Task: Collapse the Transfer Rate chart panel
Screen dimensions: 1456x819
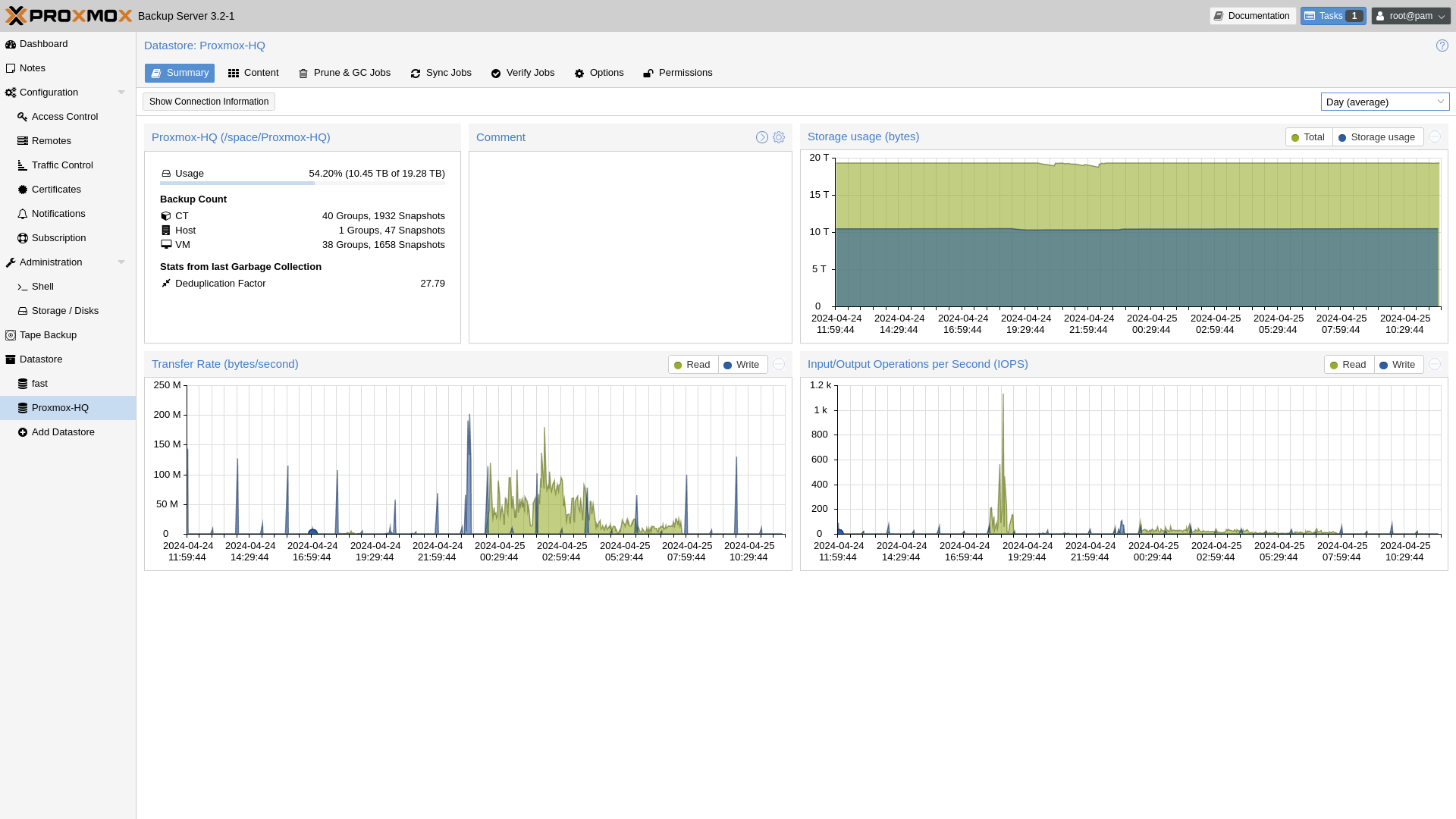Action: pos(779,364)
